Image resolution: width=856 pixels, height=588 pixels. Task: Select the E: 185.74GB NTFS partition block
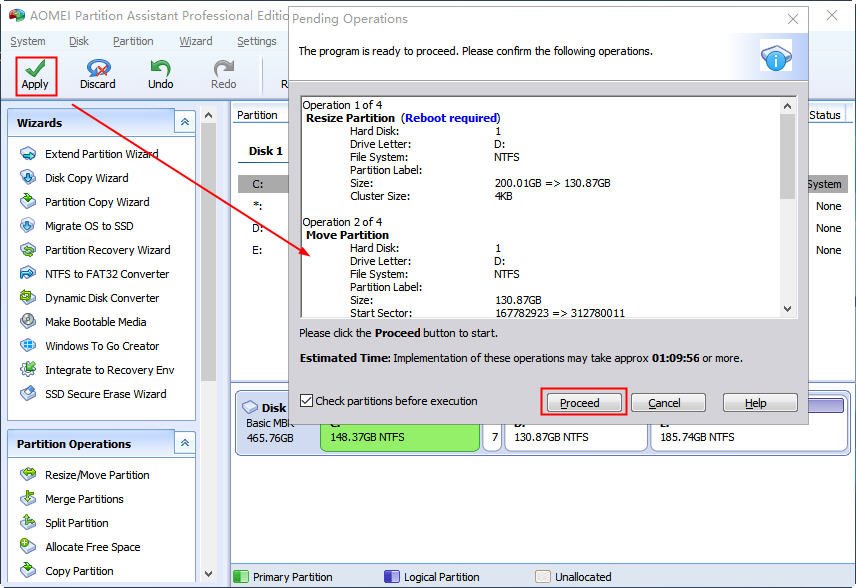(748, 436)
